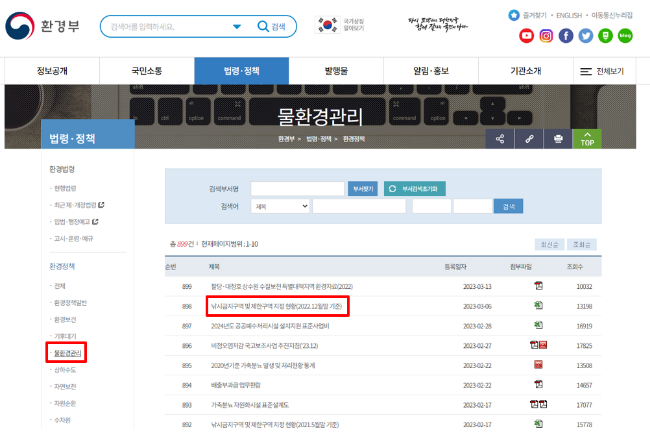This screenshot has width=650, height=444.
Task: Open the 기후대기 sidebar item
Action: tap(65, 336)
